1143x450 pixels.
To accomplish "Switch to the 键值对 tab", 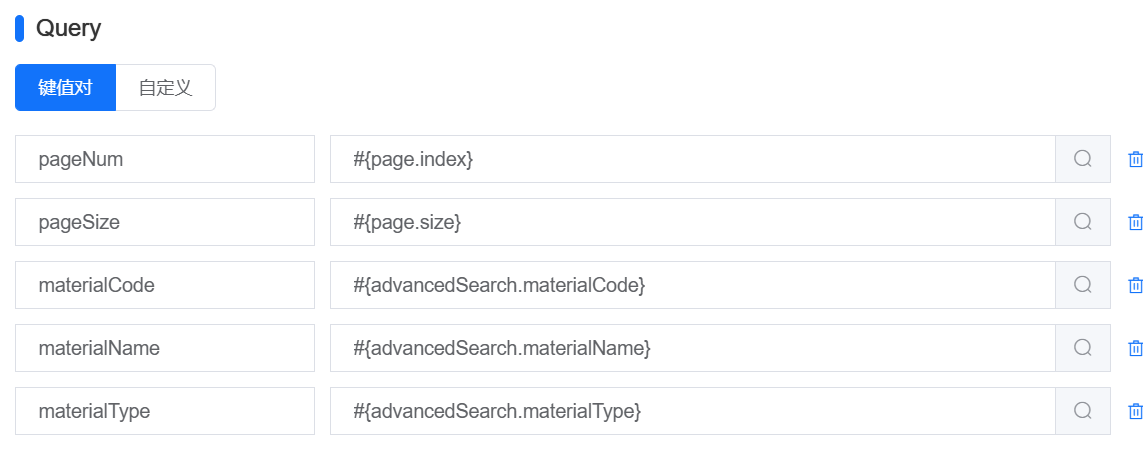I will click(x=66, y=87).
